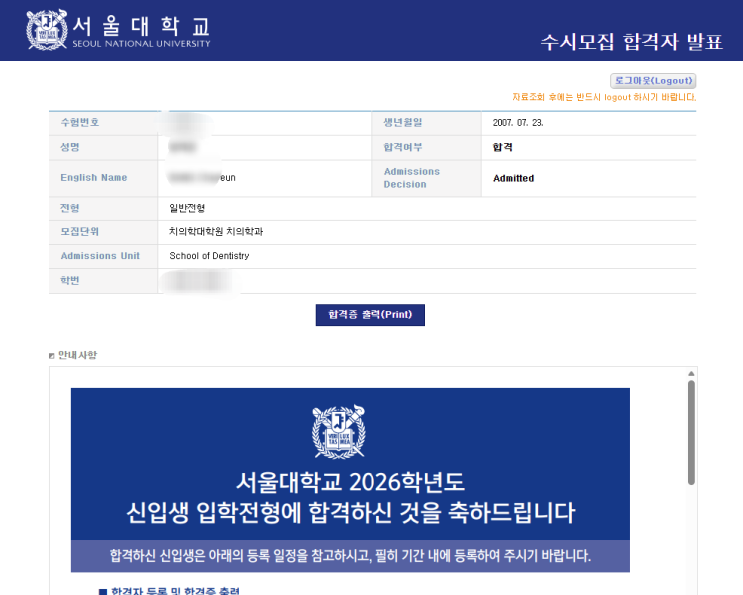Viewport: 743px width, 595px height.
Task: Click the 서울대학교 2026학년도 banner headline
Action: (x=350, y=482)
